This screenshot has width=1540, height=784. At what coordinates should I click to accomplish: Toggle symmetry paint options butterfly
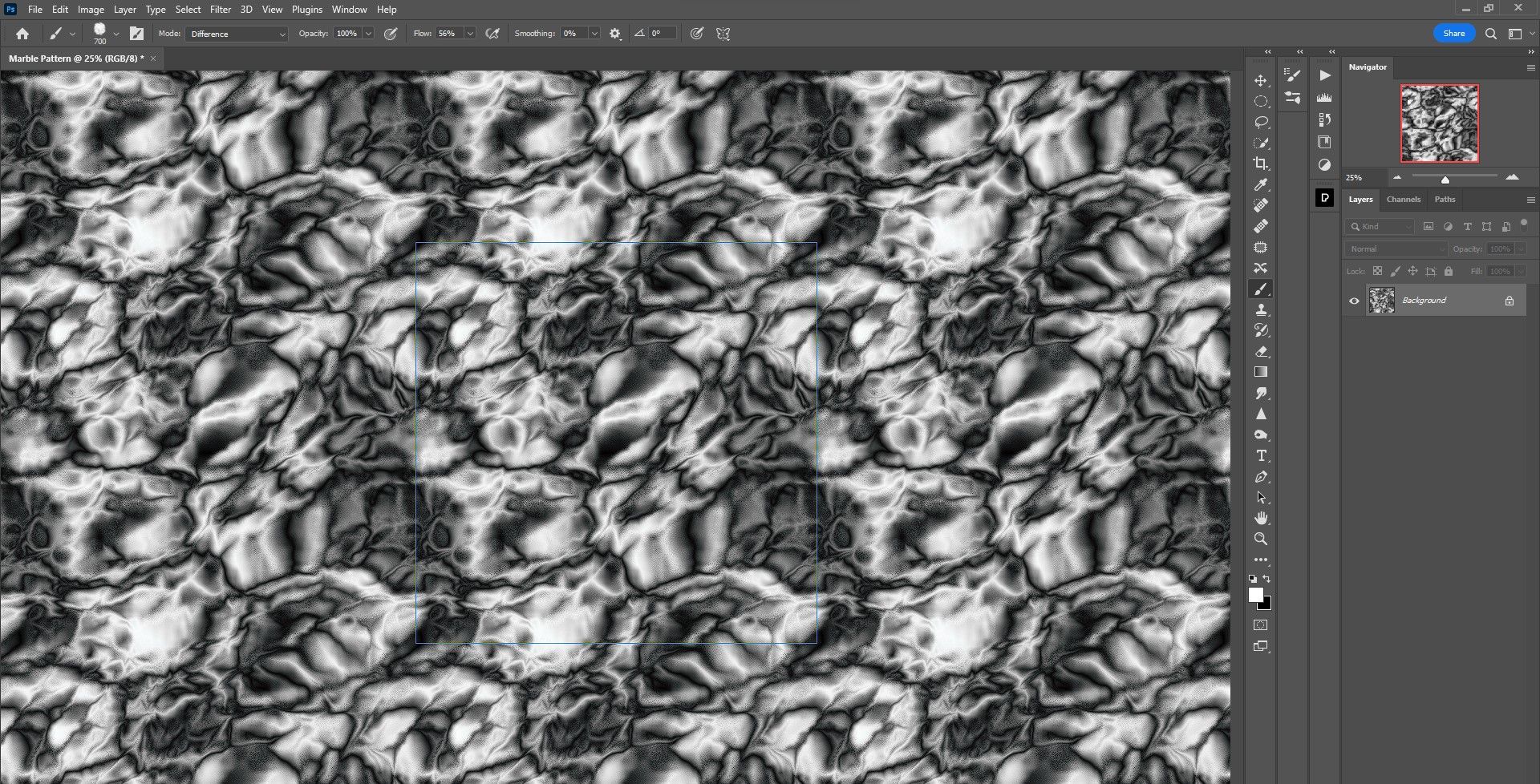723,34
